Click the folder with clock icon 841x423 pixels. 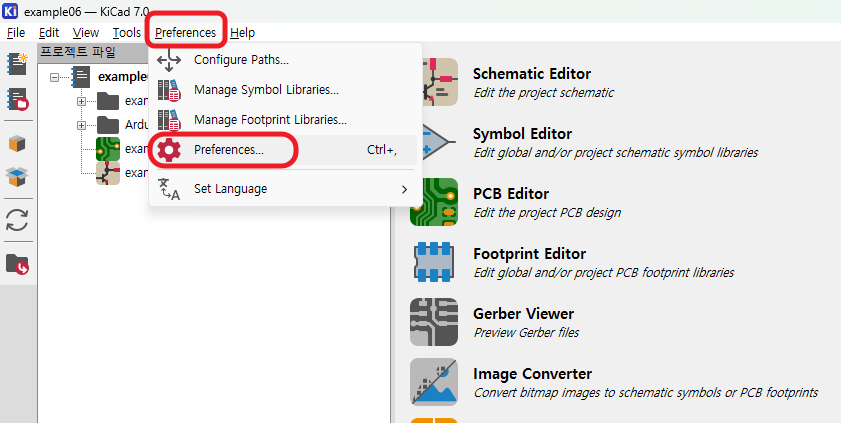click(x=17, y=264)
